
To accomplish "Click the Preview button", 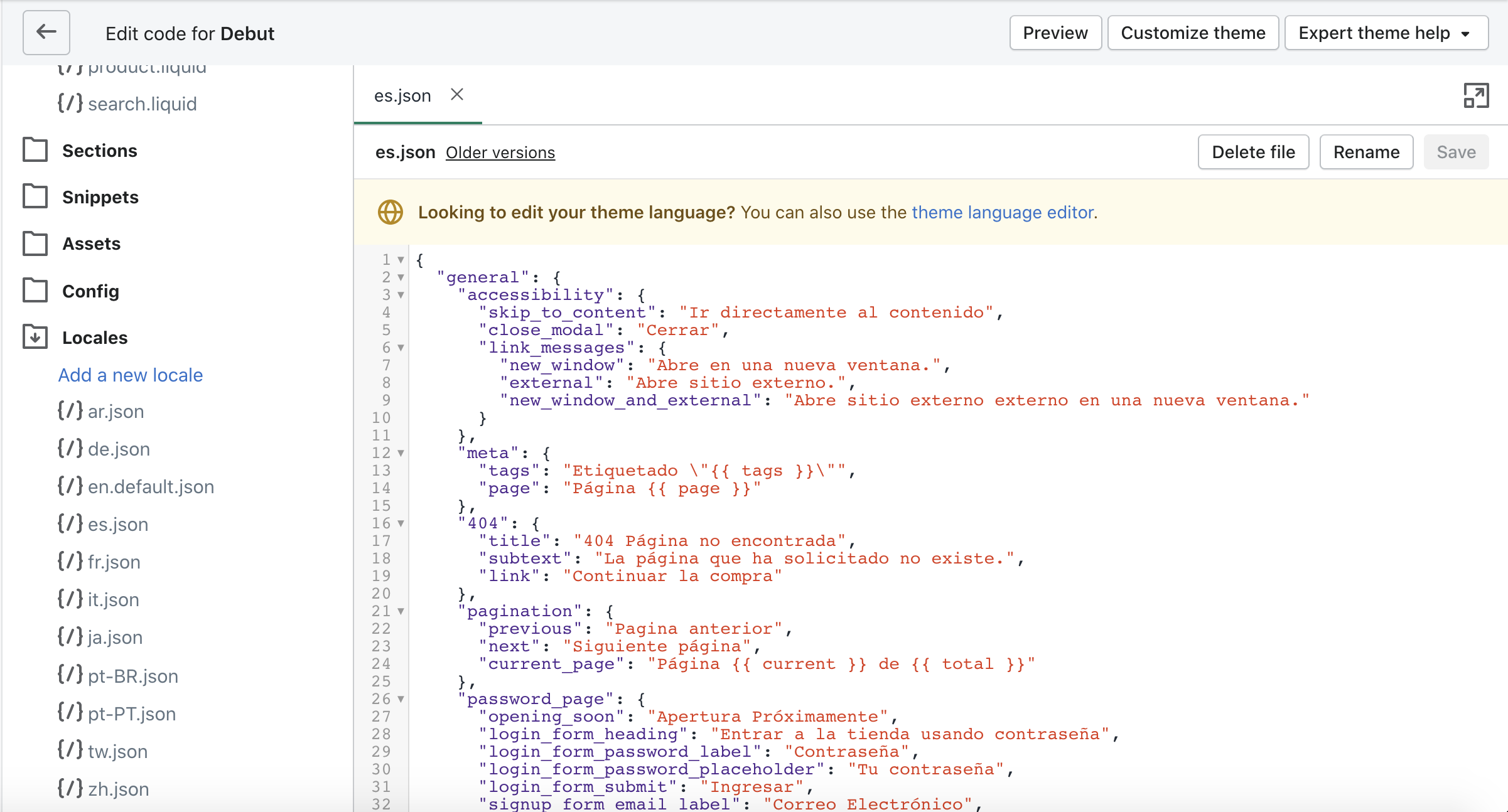I will point(1055,33).
